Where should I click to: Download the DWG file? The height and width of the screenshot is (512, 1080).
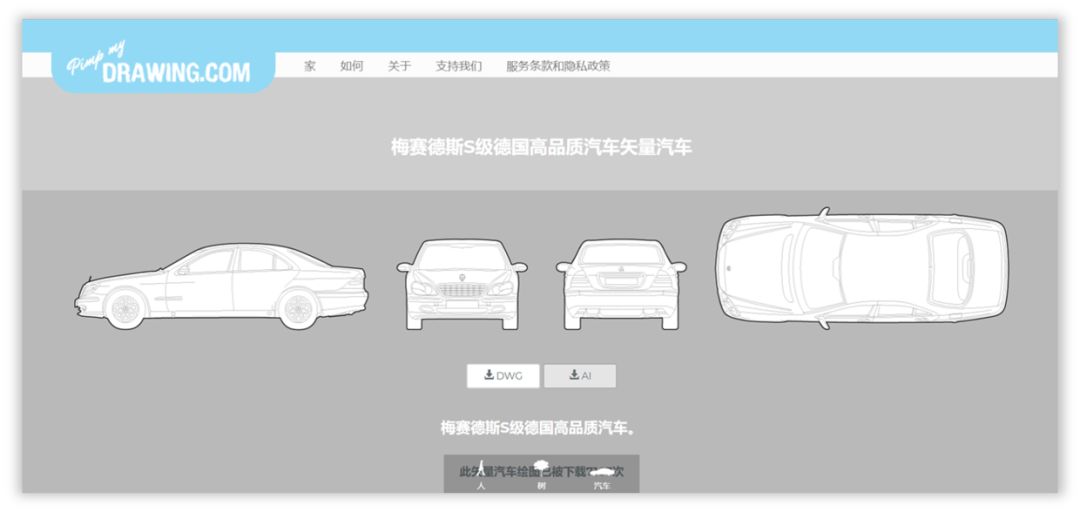pos(503,376)
